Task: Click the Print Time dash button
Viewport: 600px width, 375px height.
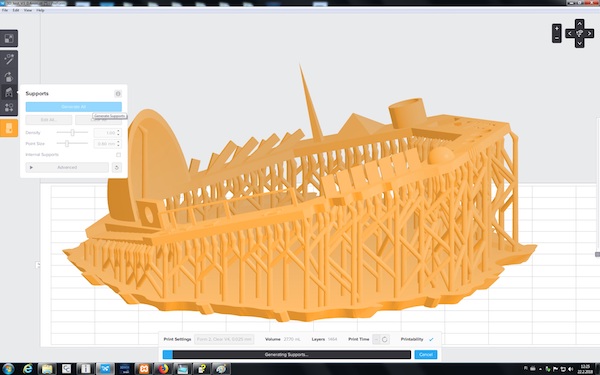Action: pyautogui.click(x=376, y=339)
